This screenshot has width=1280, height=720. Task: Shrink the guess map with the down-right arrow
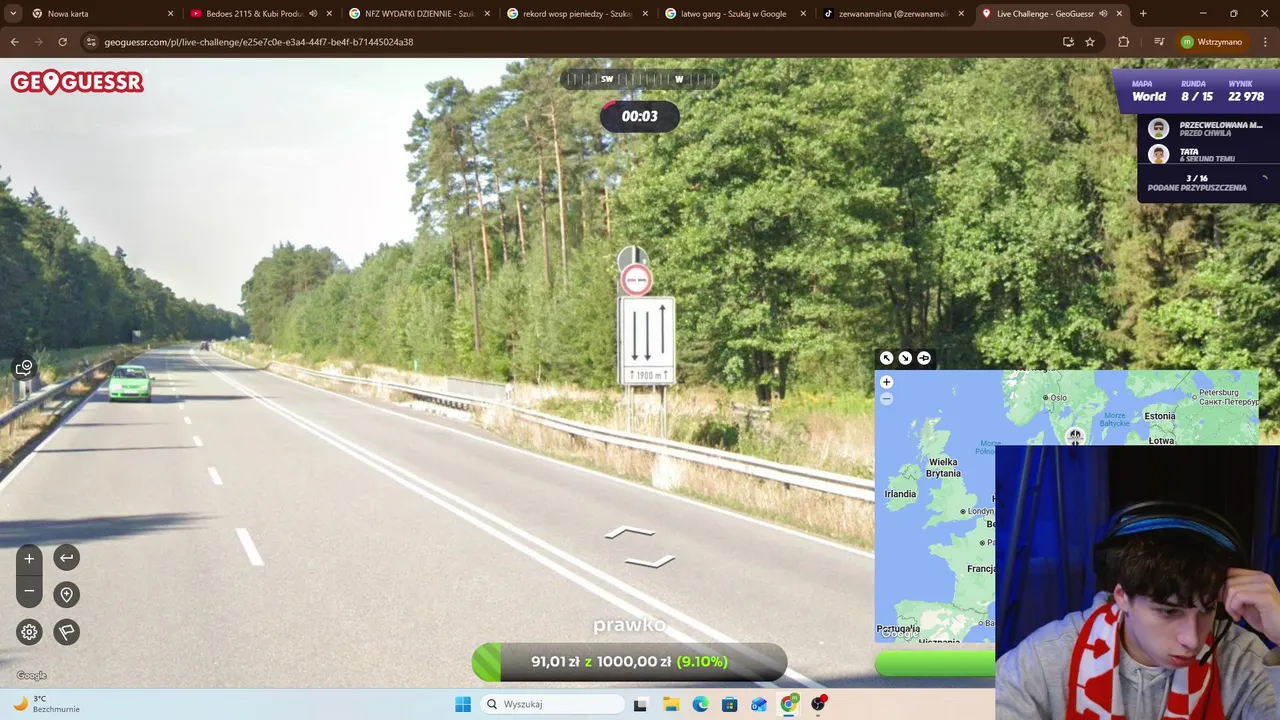coord(905,358)
